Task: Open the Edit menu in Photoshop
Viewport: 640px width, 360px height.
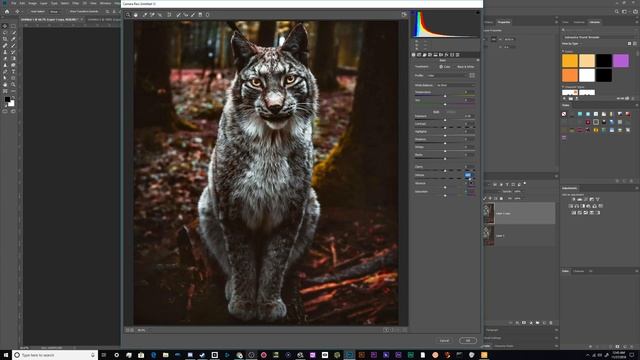Action: click(22, 3)
